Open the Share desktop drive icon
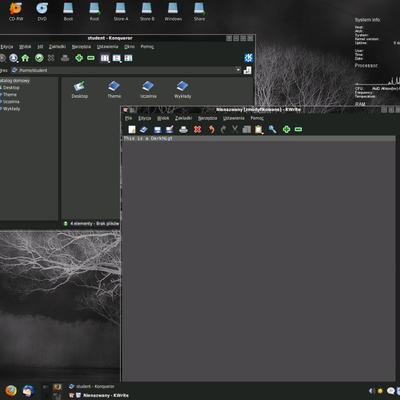Screen dimensions: 400x400 pyautogui.click(x=199, y=12)
